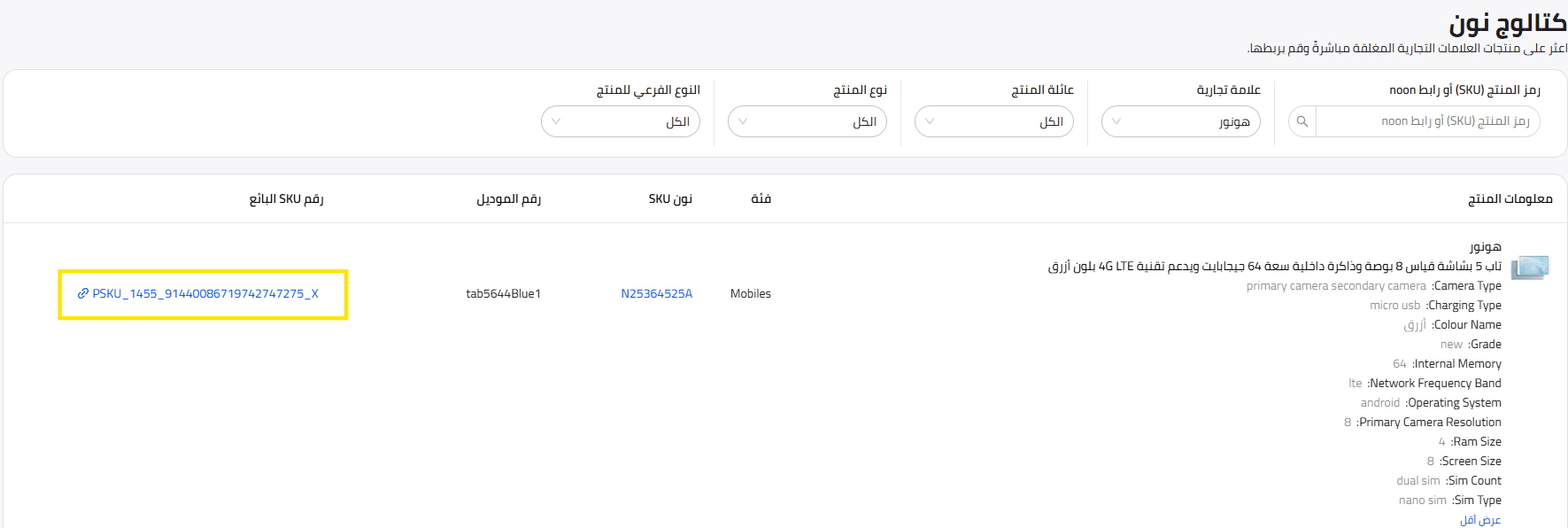This screenshot has height=528, width=1568.
Task: Focus the رمز المنتج (SKU) search input
Action: tap(1427, 121)
